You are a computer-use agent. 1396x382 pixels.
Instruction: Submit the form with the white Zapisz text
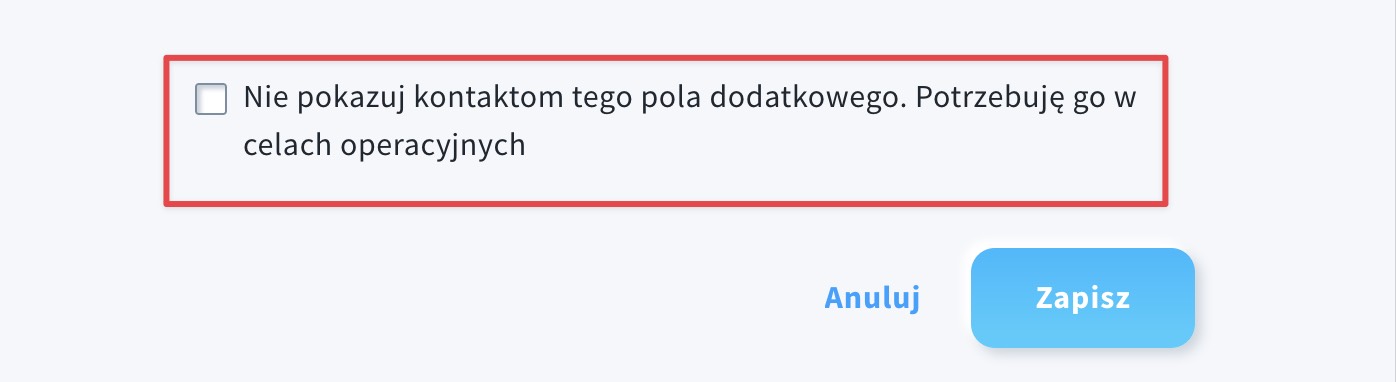1083,298
